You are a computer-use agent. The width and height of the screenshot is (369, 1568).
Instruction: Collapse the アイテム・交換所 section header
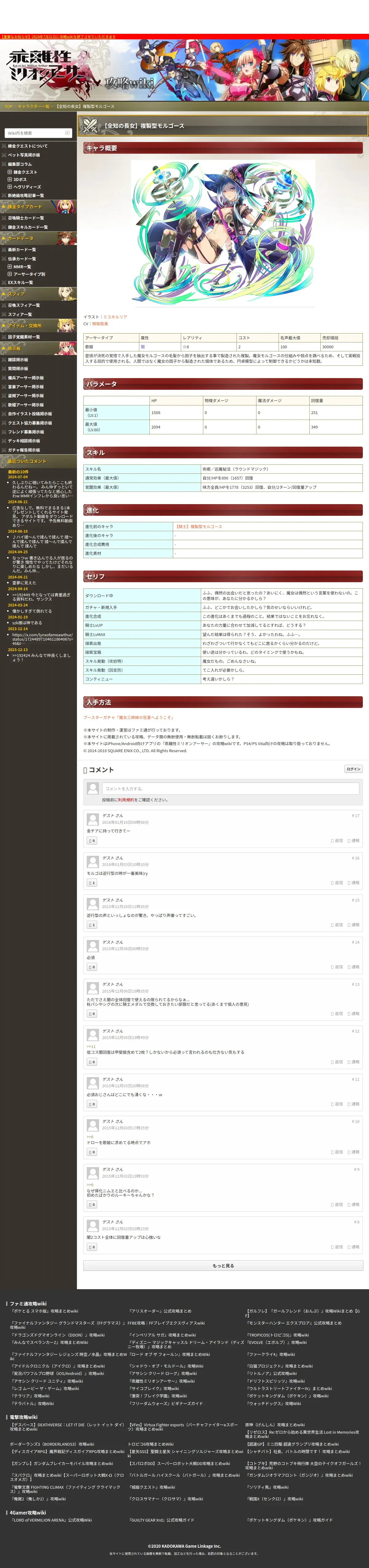[38, 326]
